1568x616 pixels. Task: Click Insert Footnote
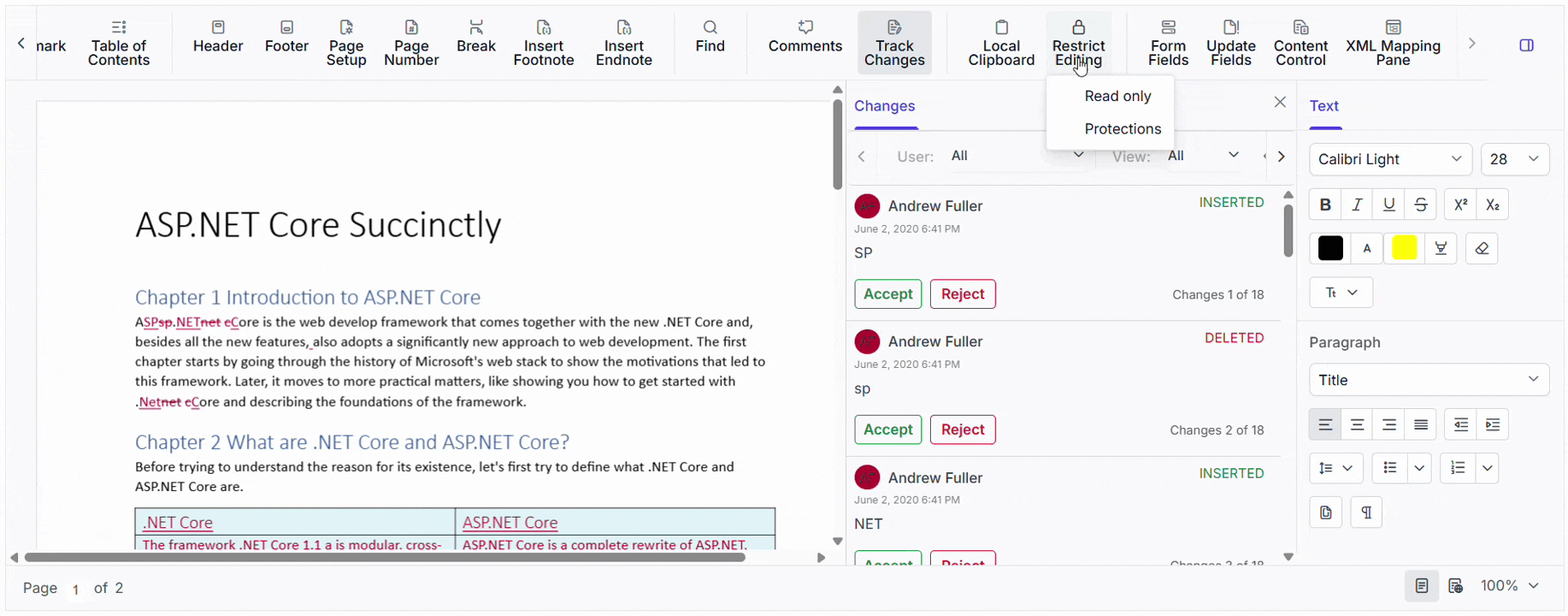click(x=544, y=43)
